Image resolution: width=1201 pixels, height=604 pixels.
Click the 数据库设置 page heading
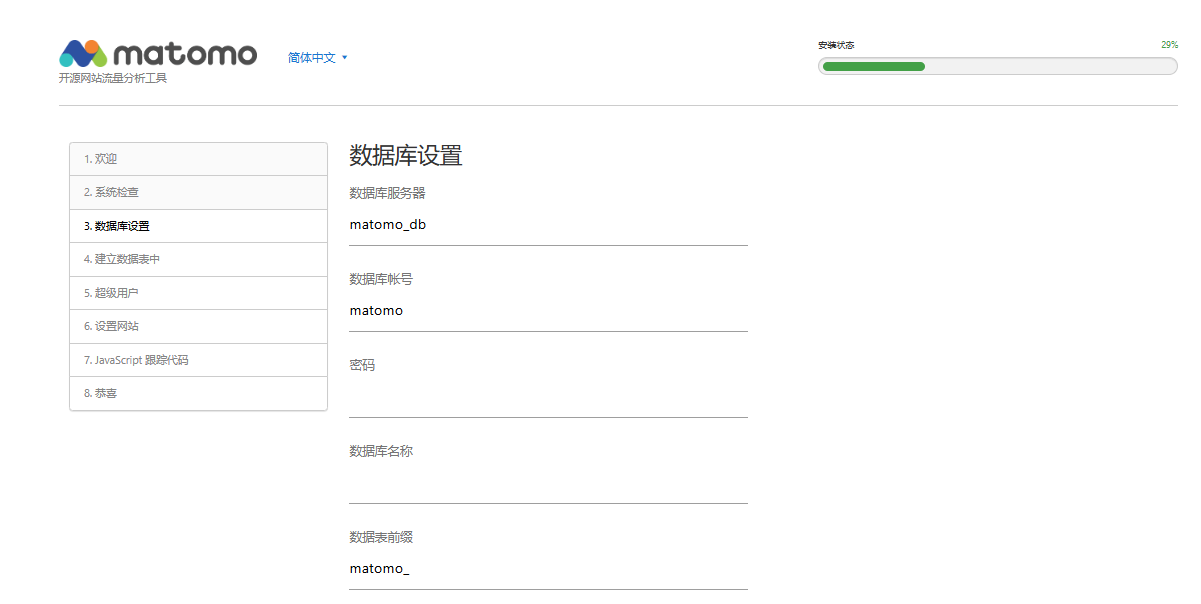pyautogui.click(x=404, y=156)
